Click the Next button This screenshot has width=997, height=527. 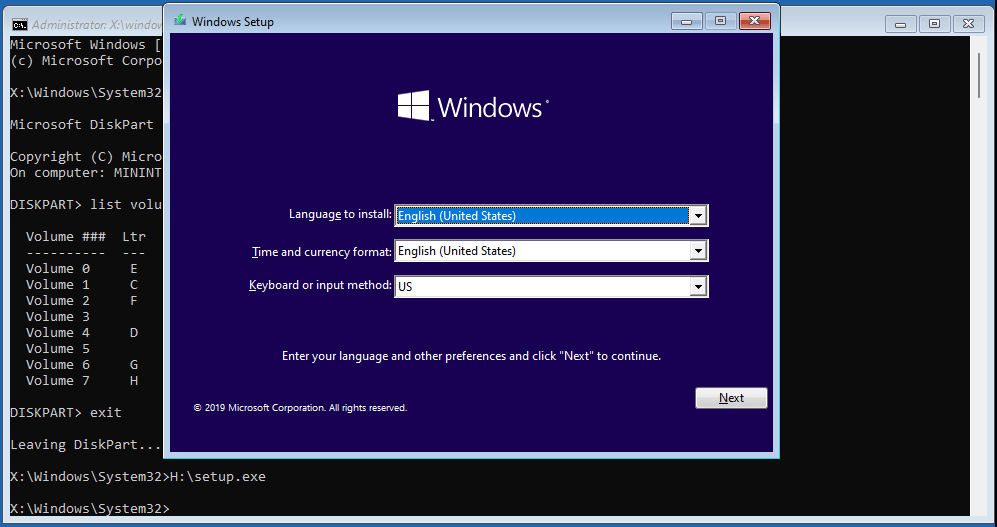click(731, 398)
